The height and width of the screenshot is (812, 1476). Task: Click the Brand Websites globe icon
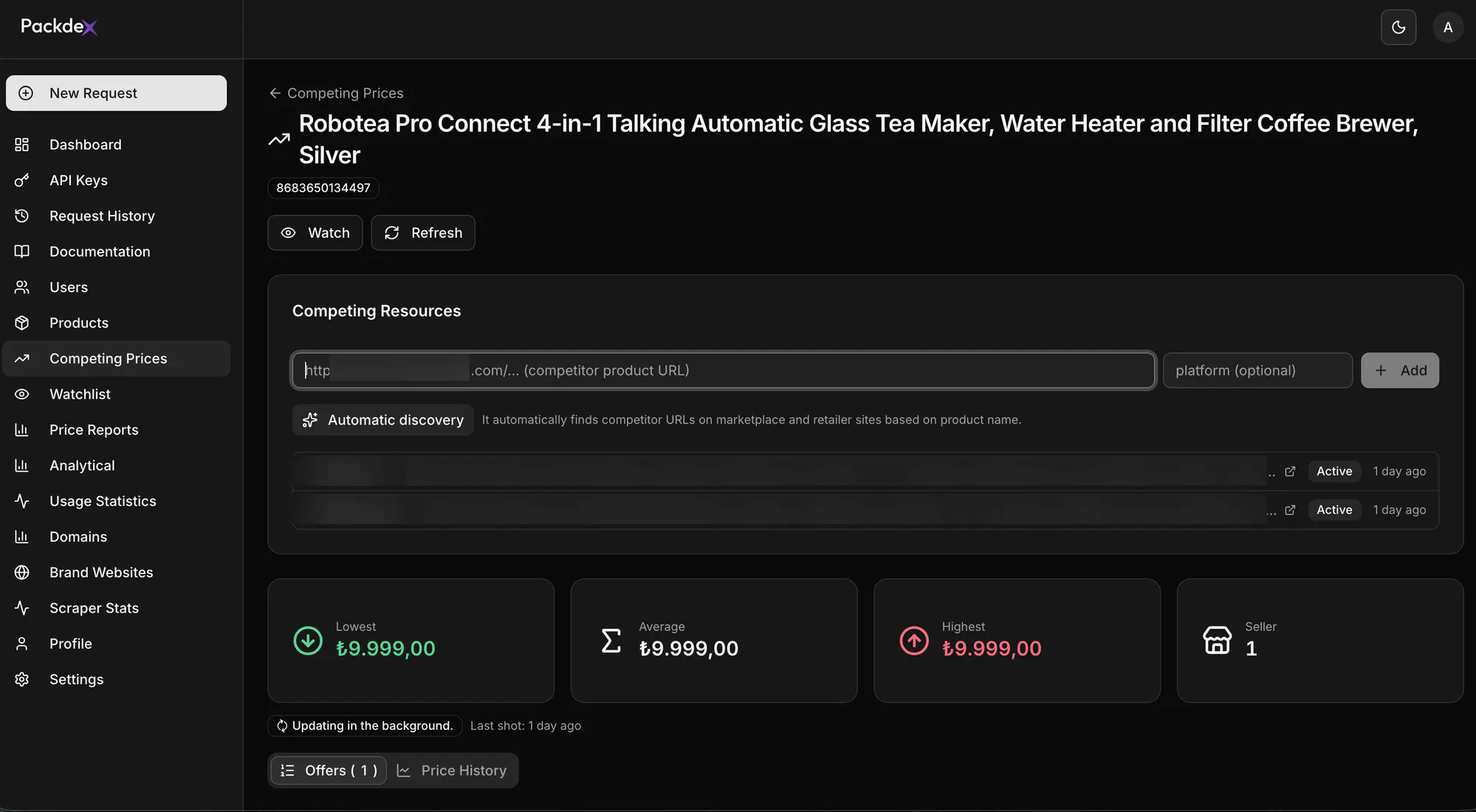[22, 573]
